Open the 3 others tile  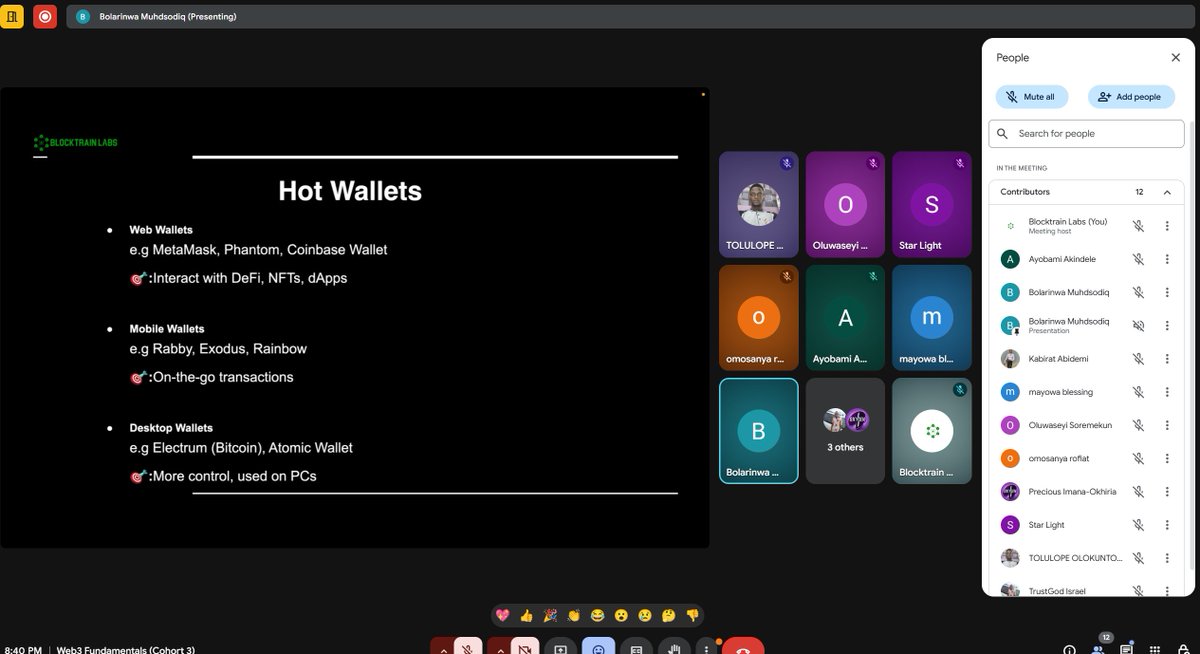pyautogui.click(x=845, y=430)
